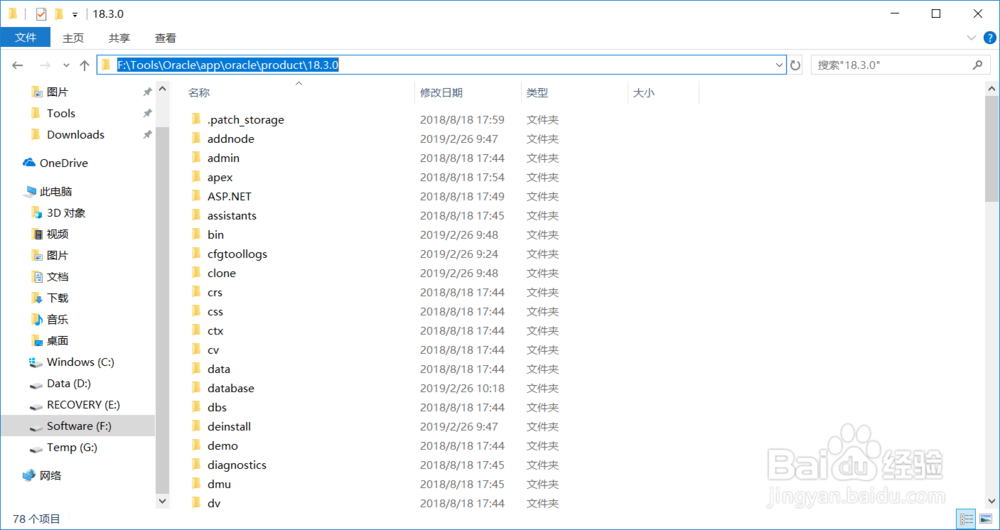This screenshot has height=530, width=1000.
Task: Select the dbs folder icon
Action: click(x=196, y=407)
